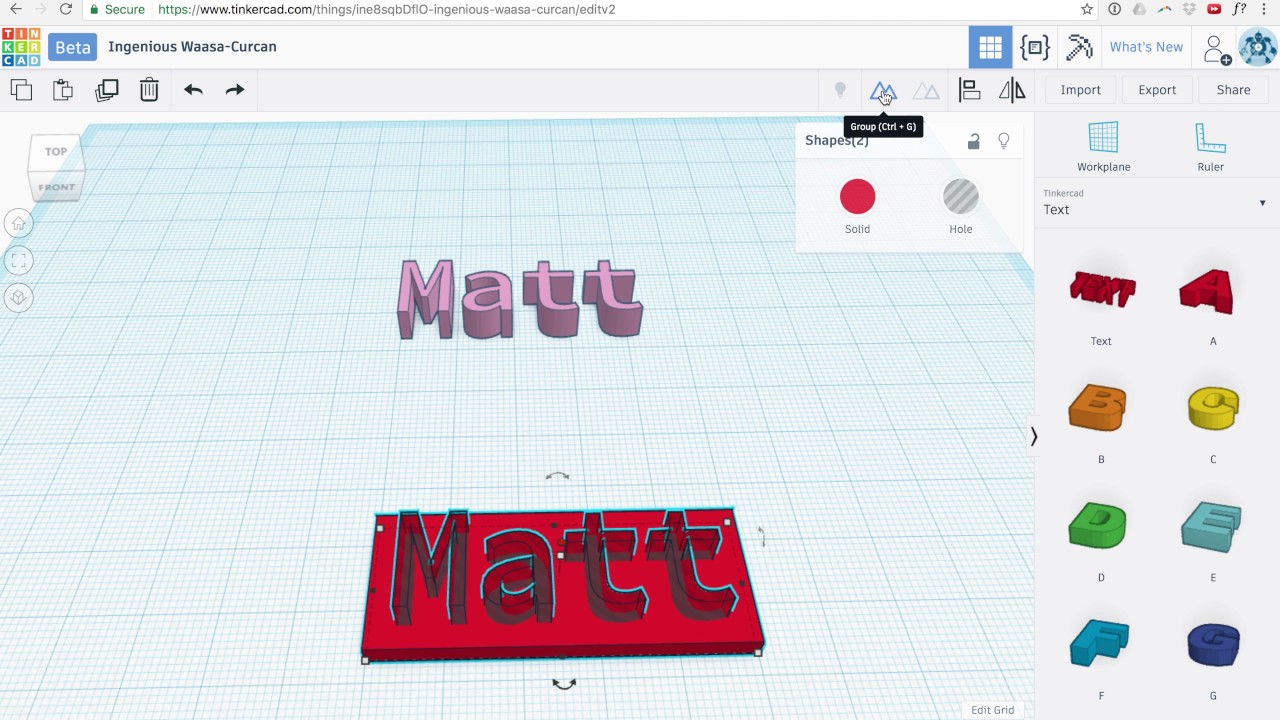
Task: Click the Share button
Action: pyautogui.click(x=1233, y=90)
